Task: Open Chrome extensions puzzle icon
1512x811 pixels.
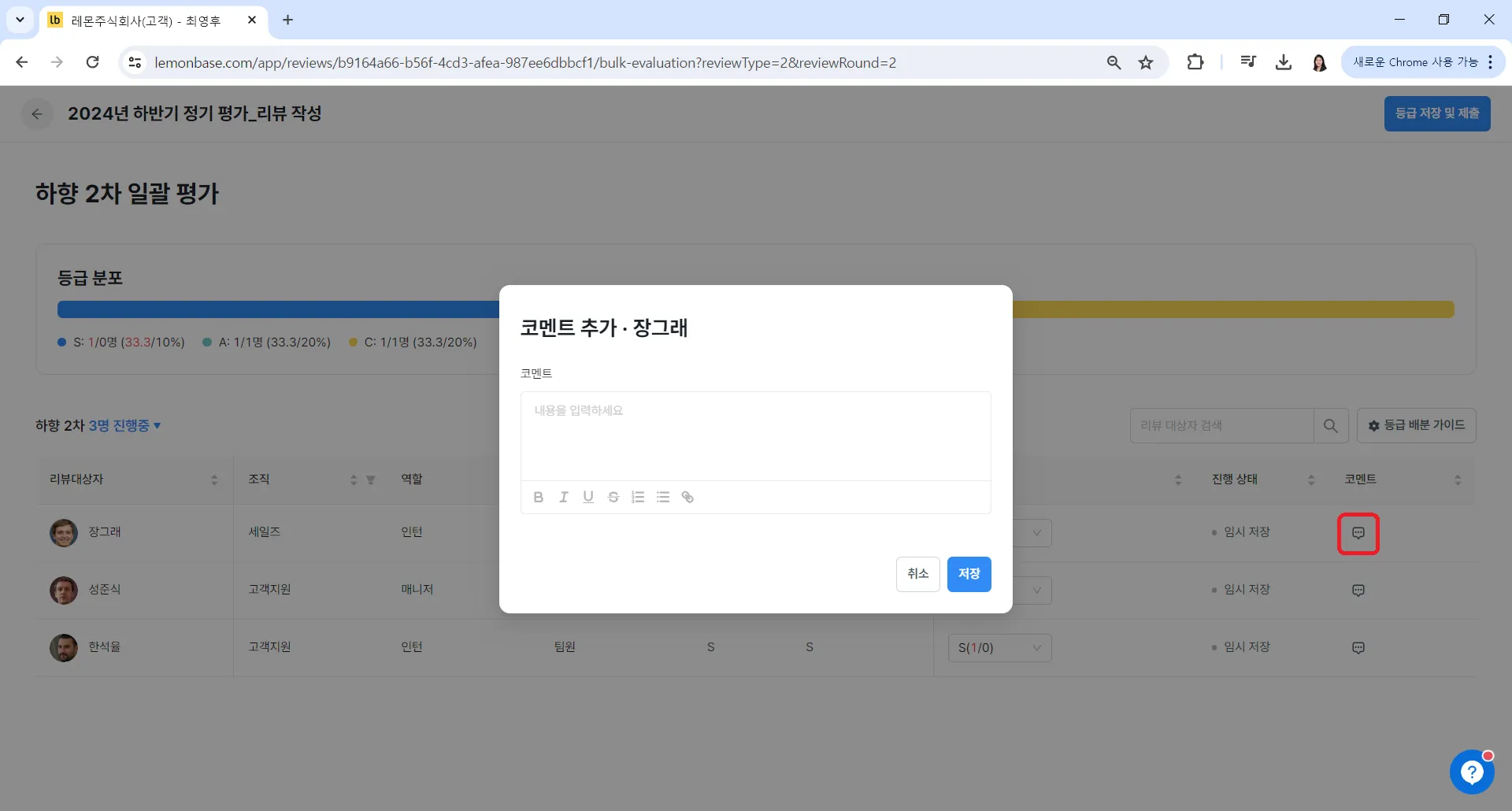Action: coord(1195,62)
